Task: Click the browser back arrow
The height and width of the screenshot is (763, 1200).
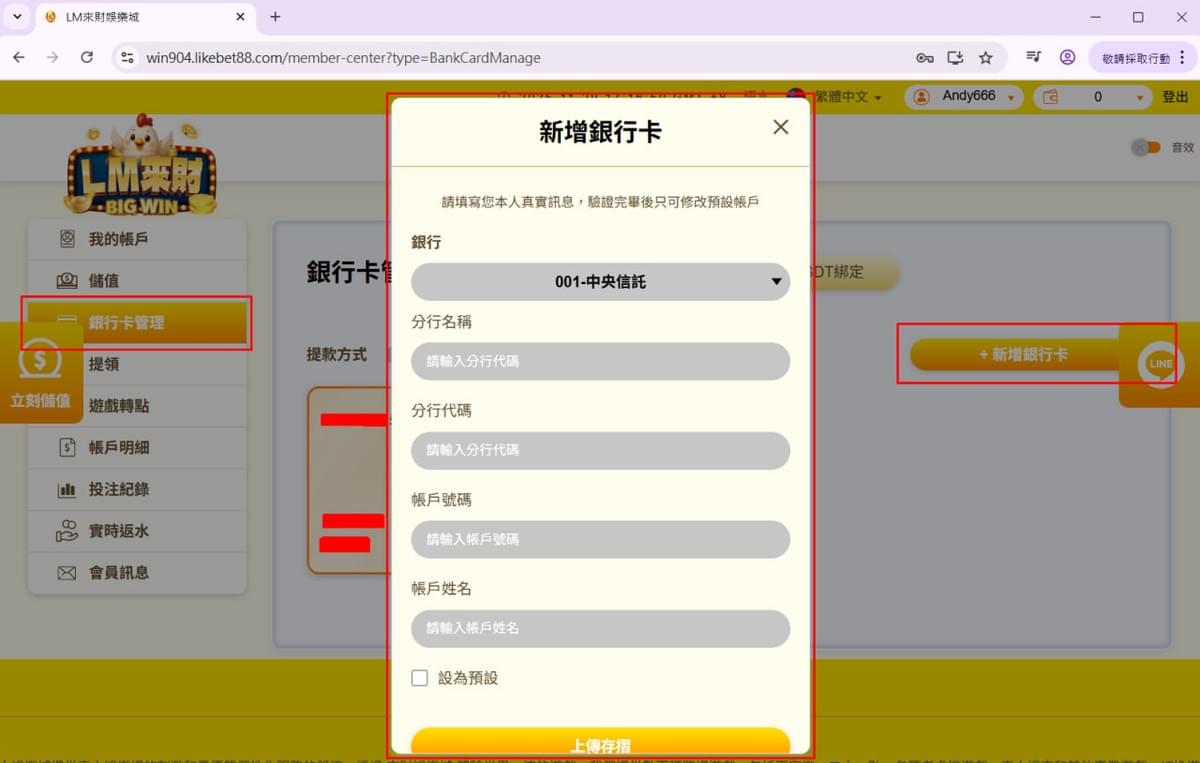Action: coord(18,58)
